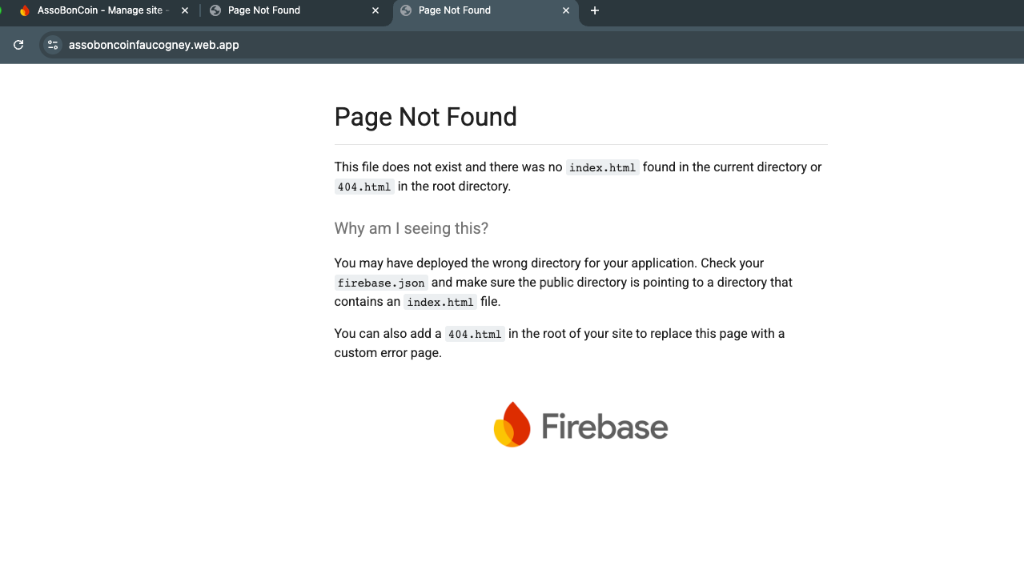
Task: Click the Firebase flame logo on page
Action: [x=511, y=425]
